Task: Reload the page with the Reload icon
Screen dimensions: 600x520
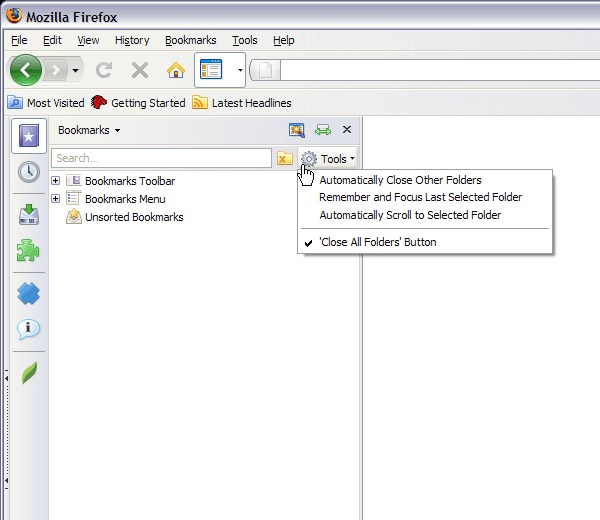Action: pyautogui.click(x=104, y=70)
